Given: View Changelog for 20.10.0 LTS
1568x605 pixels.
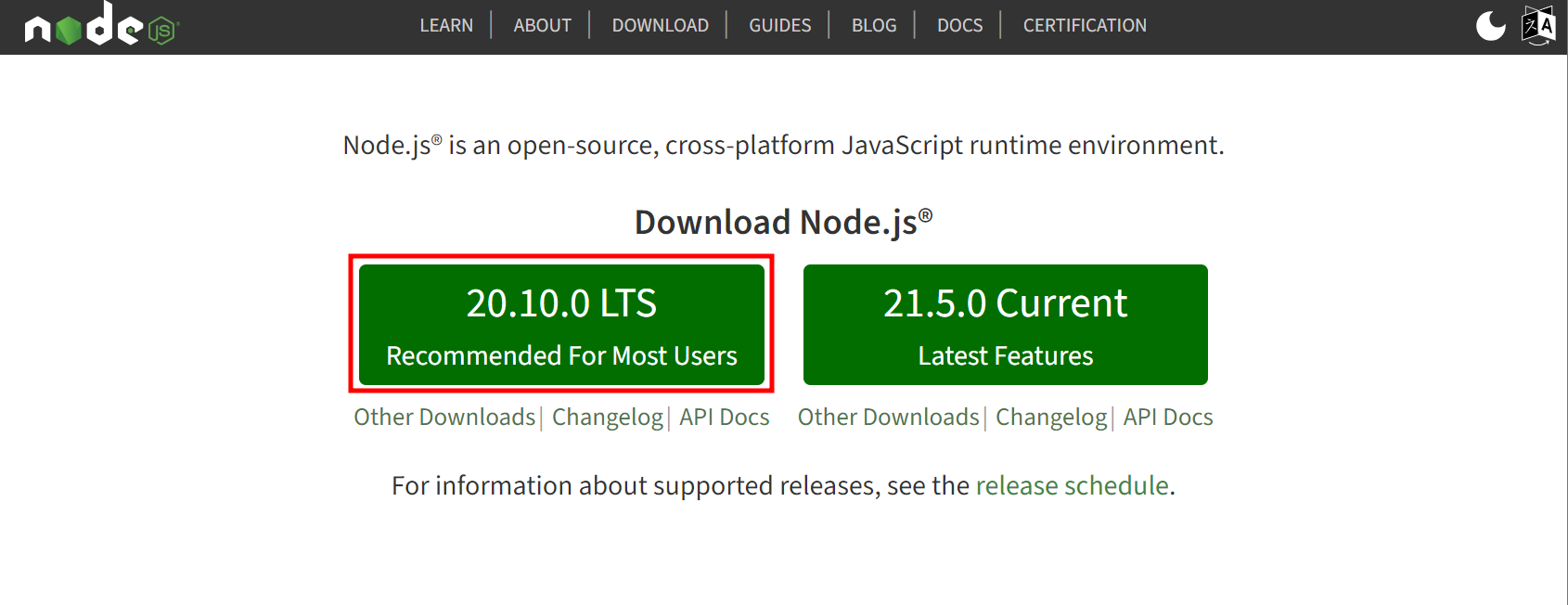Looking at the screenshot, I should point(608,418).
